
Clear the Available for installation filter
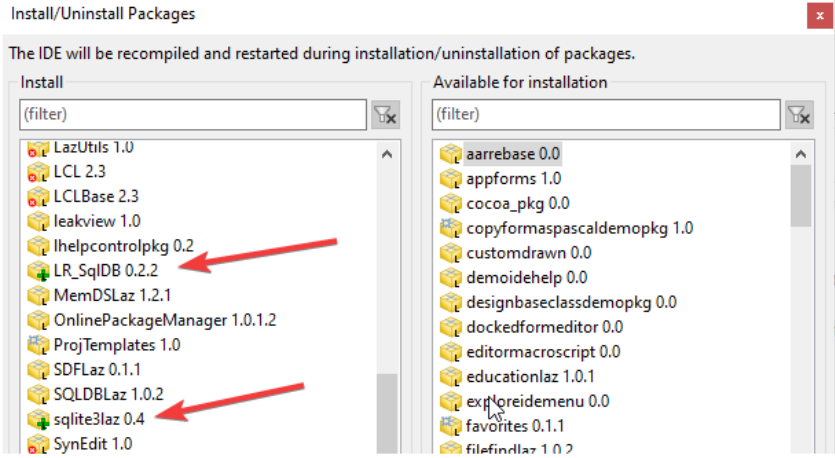(x=798, y=115)
